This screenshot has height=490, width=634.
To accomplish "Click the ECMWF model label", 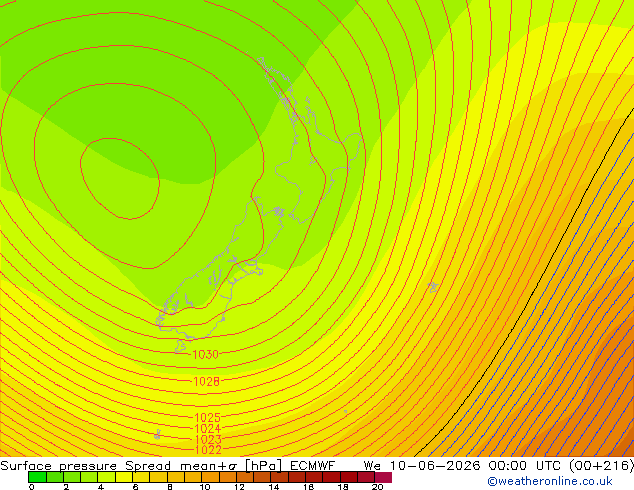I will [313, 466].
